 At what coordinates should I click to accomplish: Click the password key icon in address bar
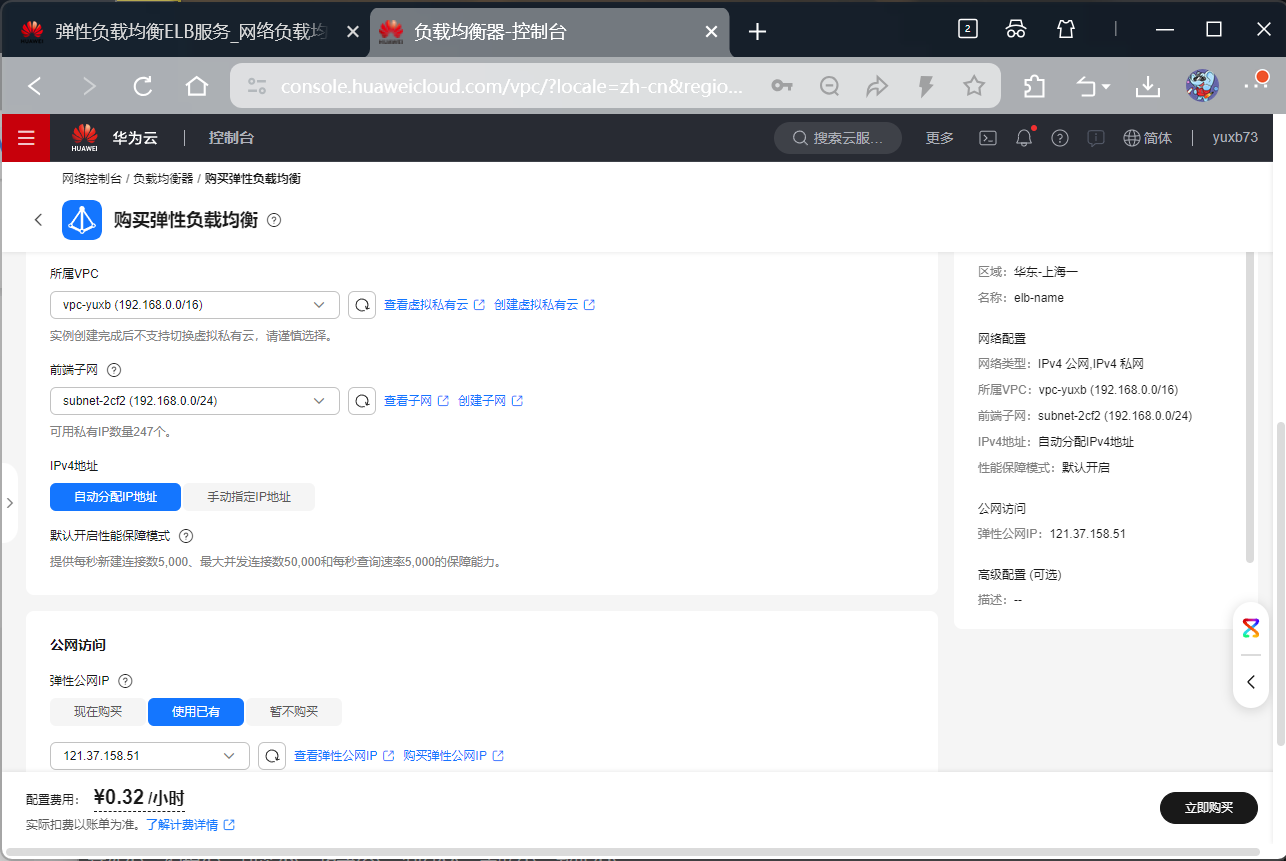click(782, 87)
